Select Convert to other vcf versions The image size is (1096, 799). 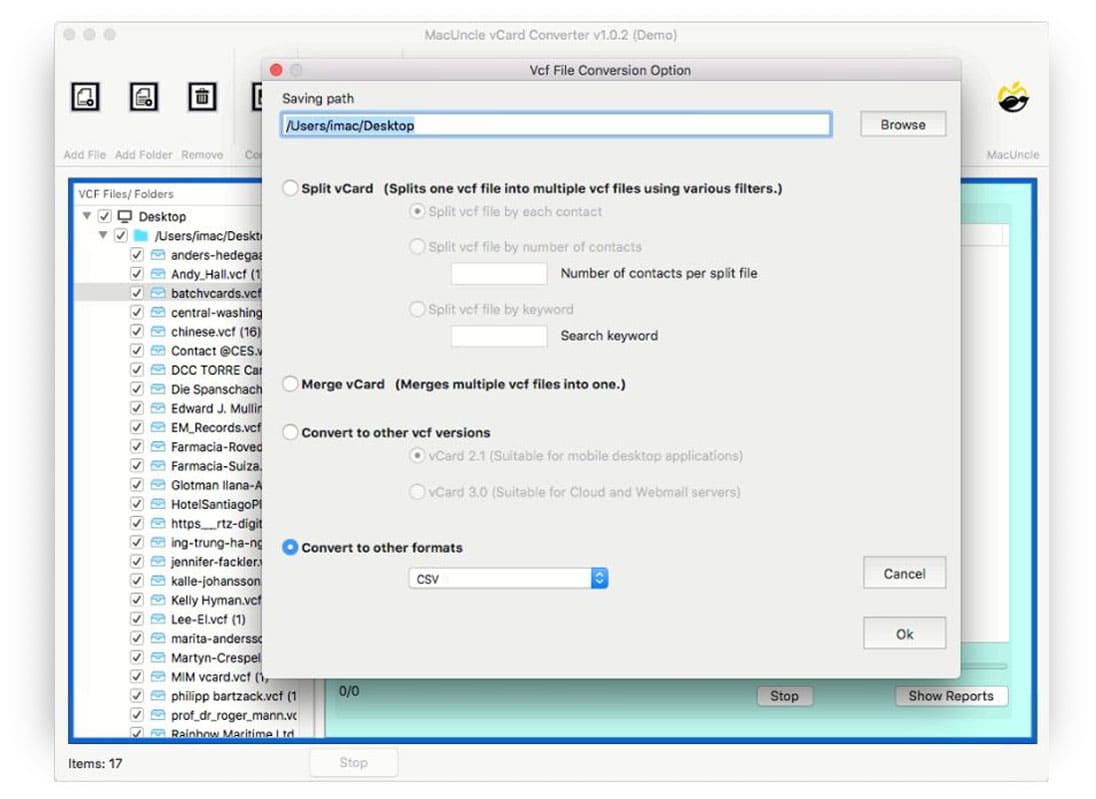click(x=290, y=432)
